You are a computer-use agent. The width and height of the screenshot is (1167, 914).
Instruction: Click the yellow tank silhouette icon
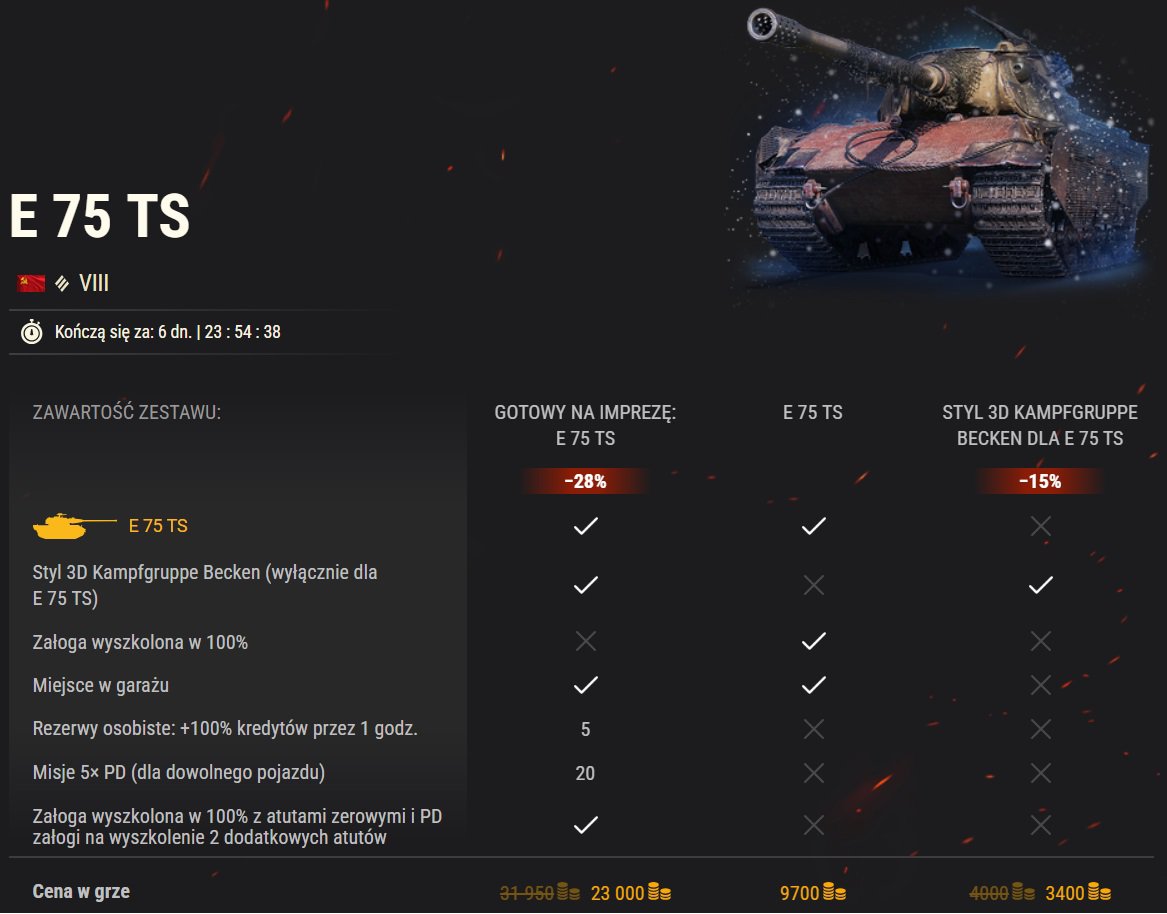click(x=74, y=525)
